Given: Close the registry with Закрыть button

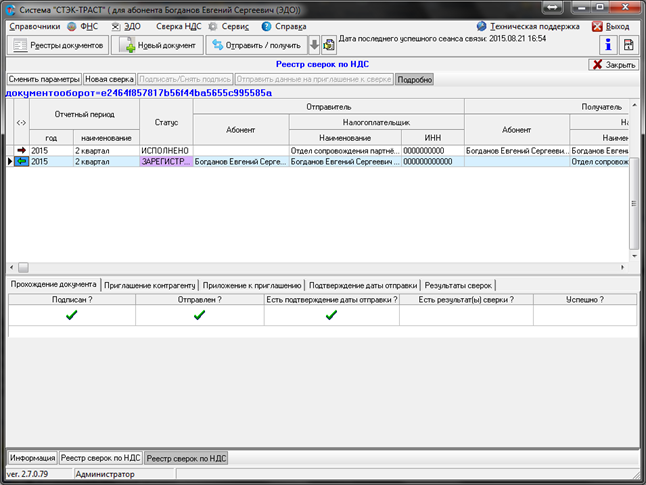Looking at the screenshot, I should (613, 65).
